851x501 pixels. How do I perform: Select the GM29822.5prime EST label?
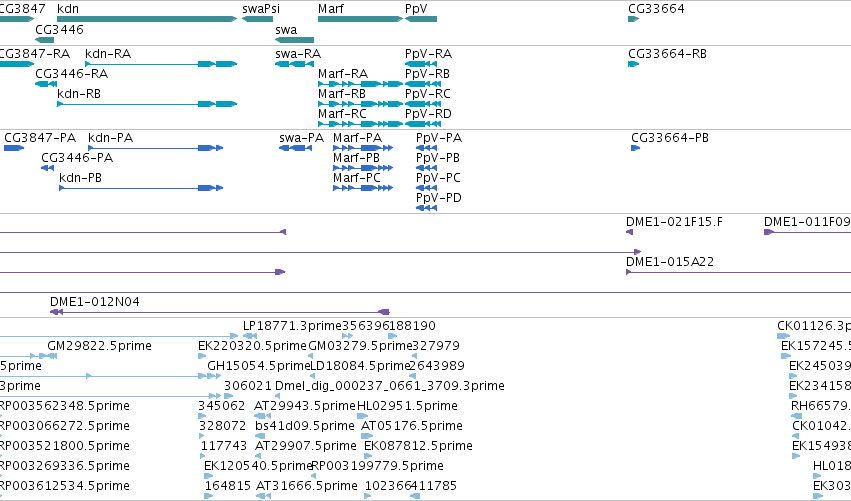click(x=99, y=346)
